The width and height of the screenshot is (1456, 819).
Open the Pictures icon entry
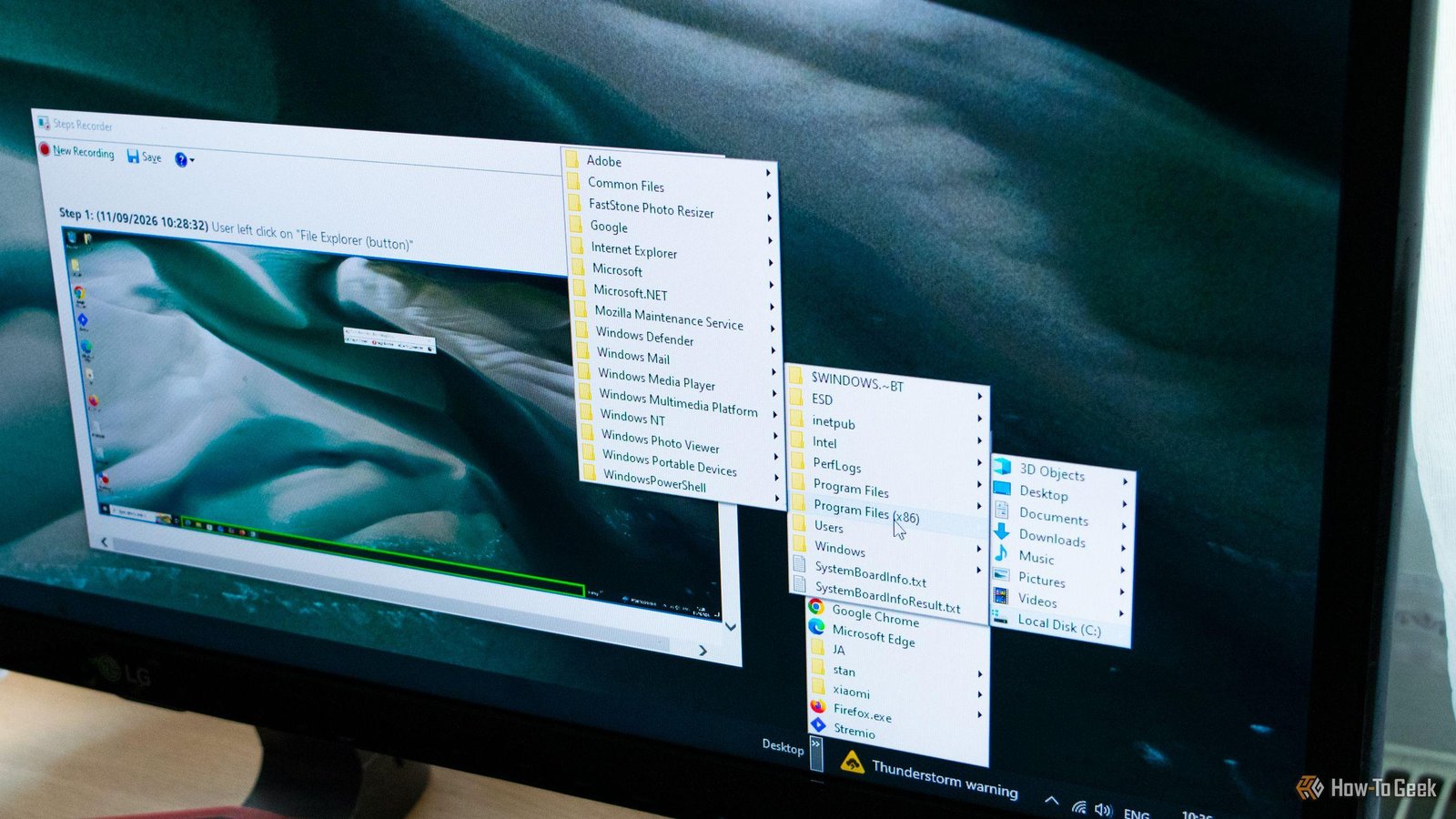1001,574
